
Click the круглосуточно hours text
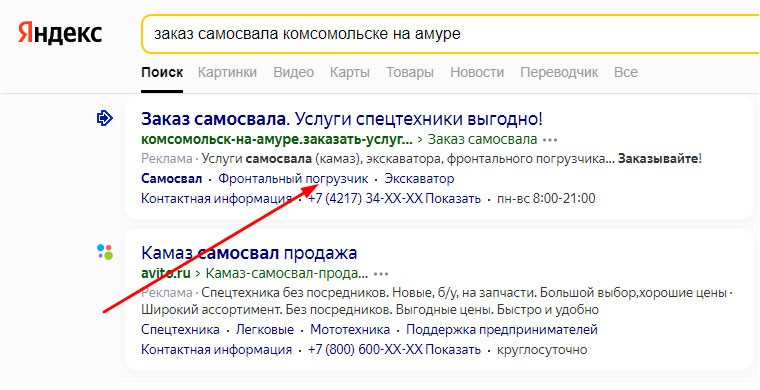(542, 350)
